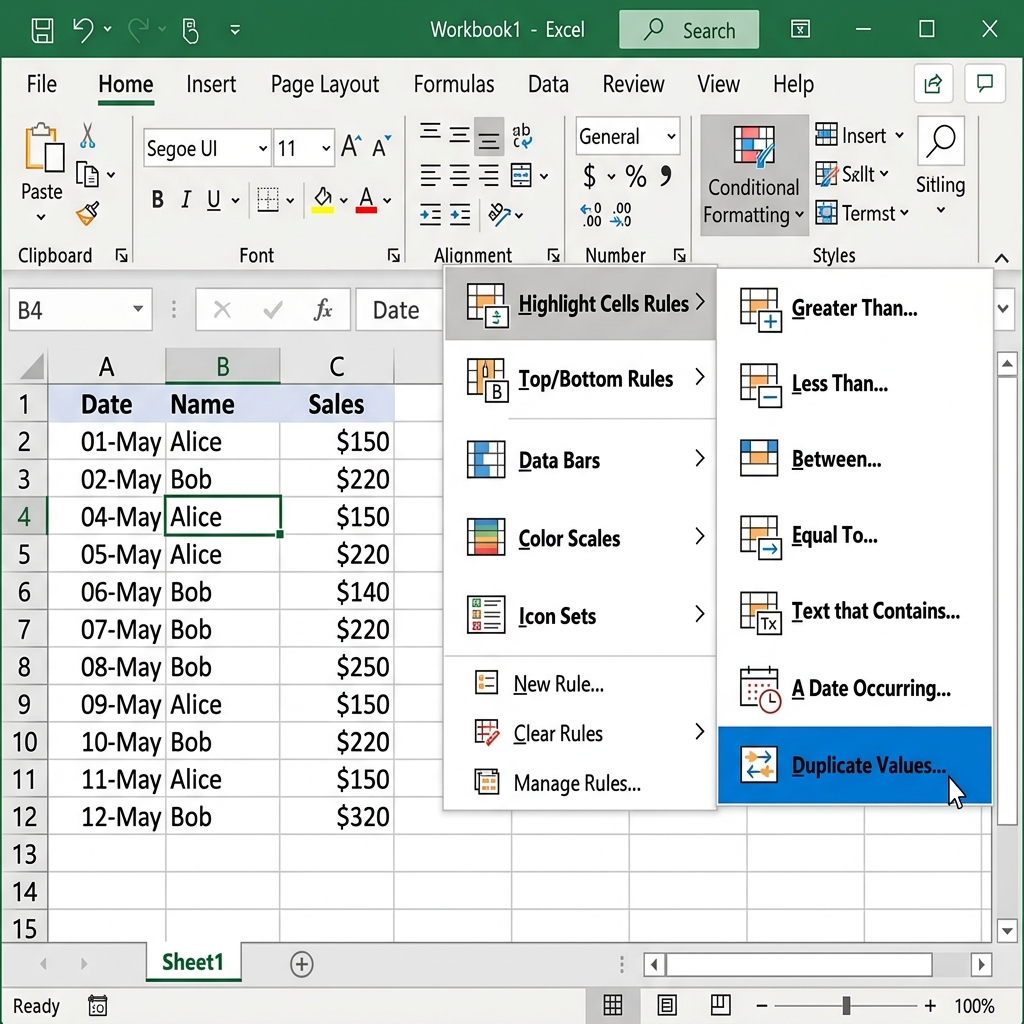Click the Search box in title bar
Image resolution: width=1024 pixels, height=1024 pixels.
click(689, 29)
